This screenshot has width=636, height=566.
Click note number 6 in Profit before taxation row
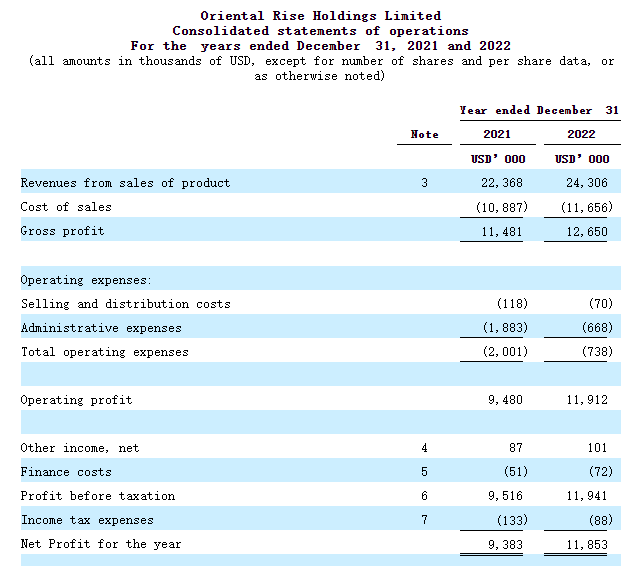(x=424, y=496)
